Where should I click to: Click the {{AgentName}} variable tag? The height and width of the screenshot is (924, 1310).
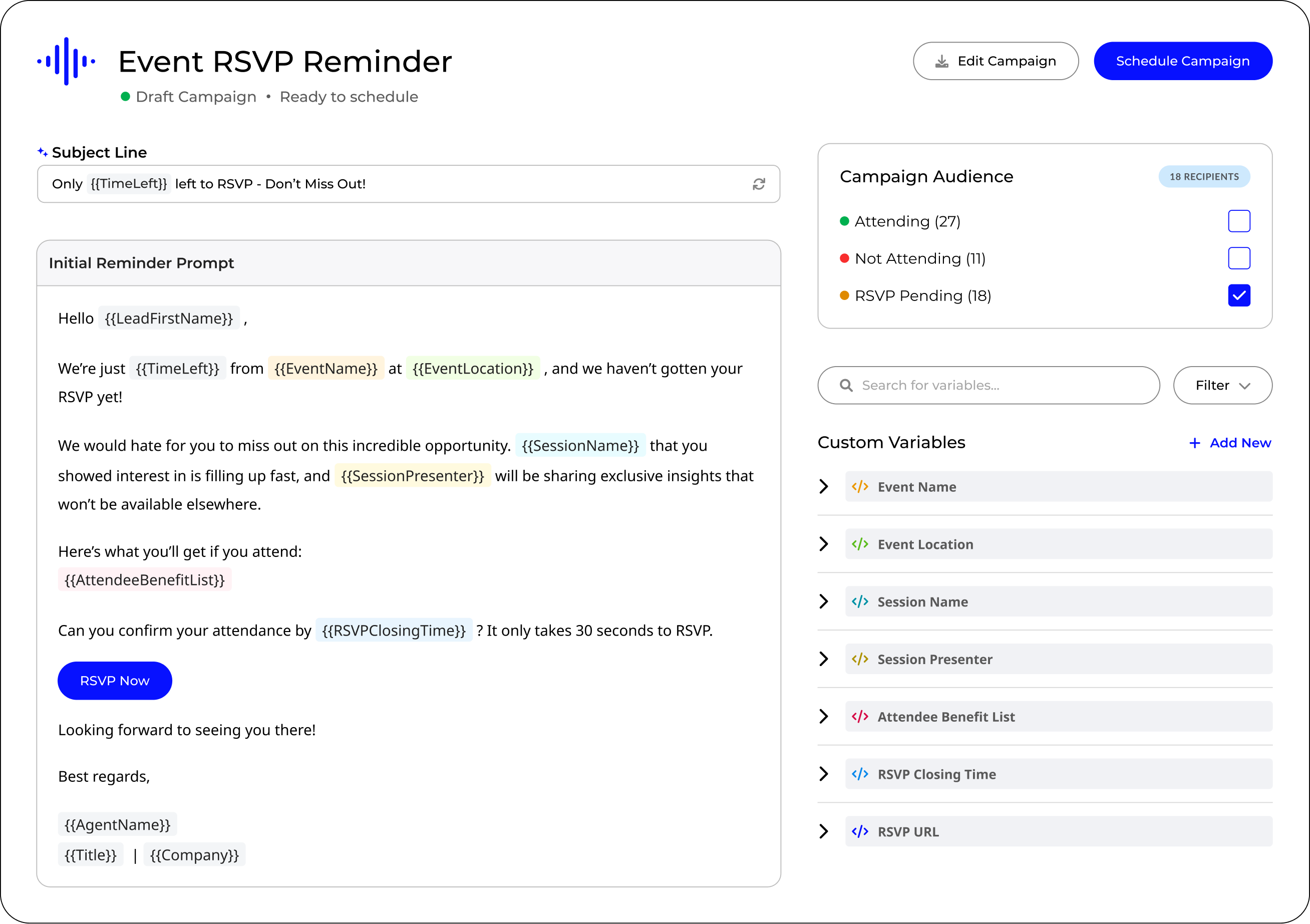point(118,825)
